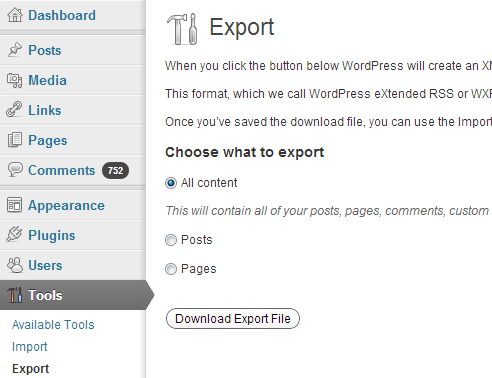Open the Comments menu label
The image size is (492, 378).
(x=62, y=170)
